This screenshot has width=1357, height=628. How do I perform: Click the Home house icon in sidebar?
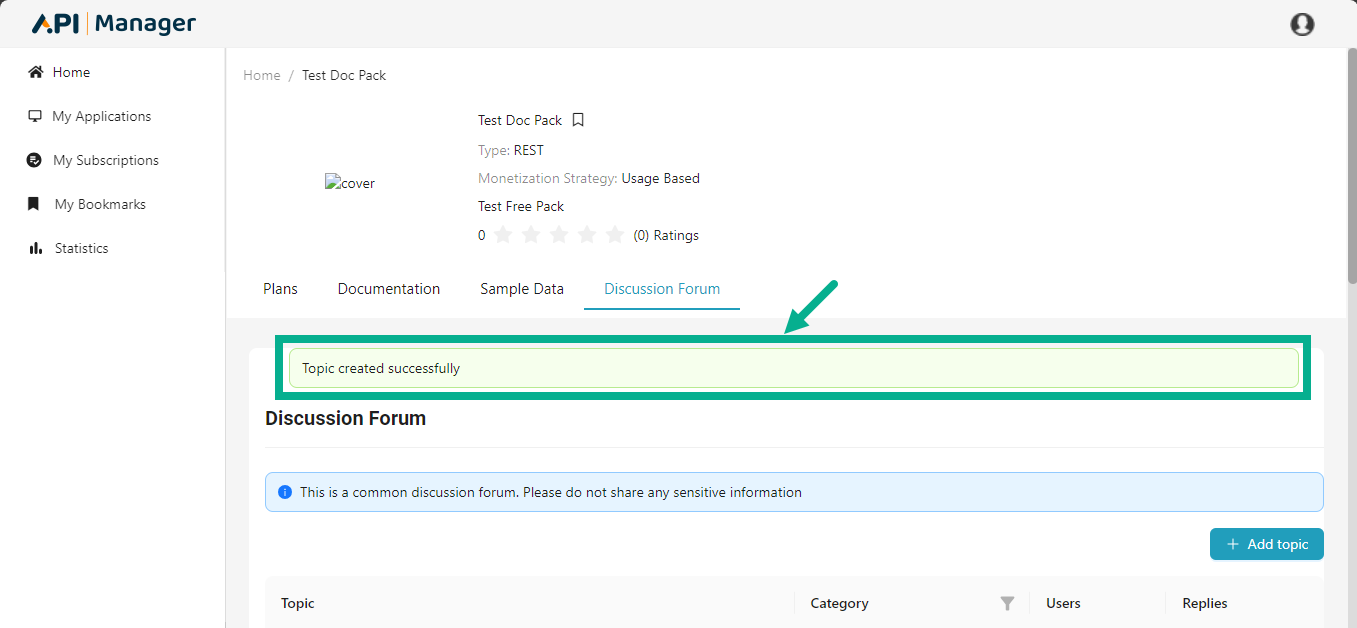point(36,72)
